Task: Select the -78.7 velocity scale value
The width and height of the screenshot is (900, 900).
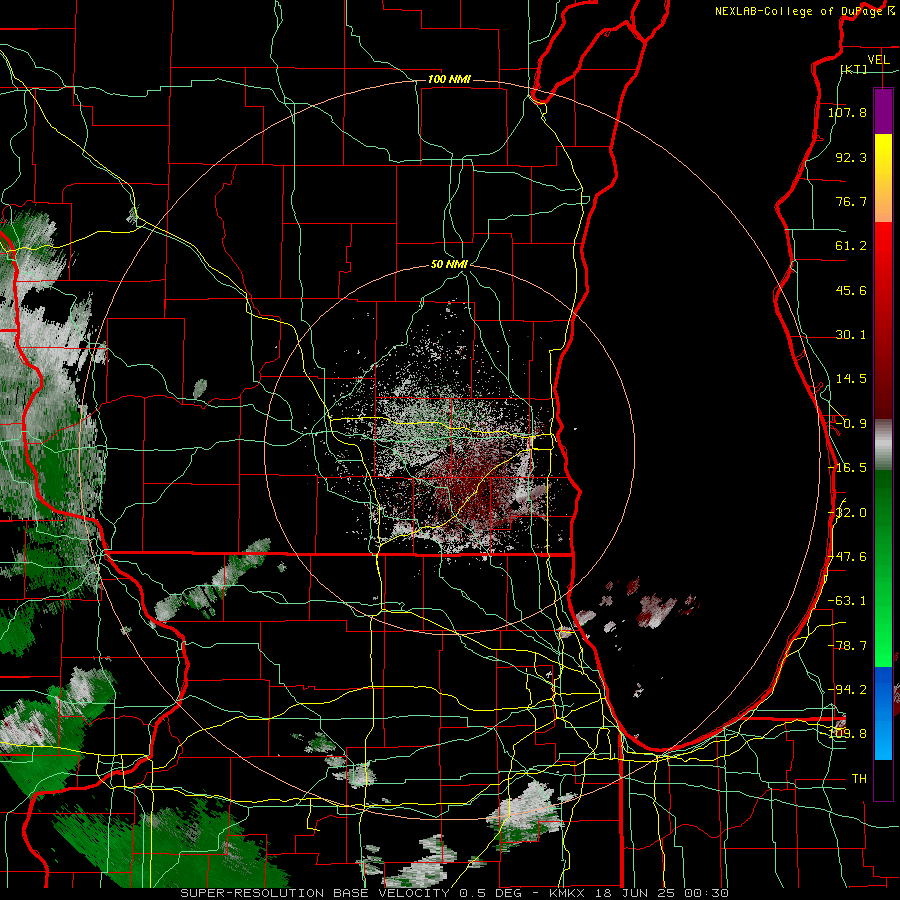Action: [847, 646]
